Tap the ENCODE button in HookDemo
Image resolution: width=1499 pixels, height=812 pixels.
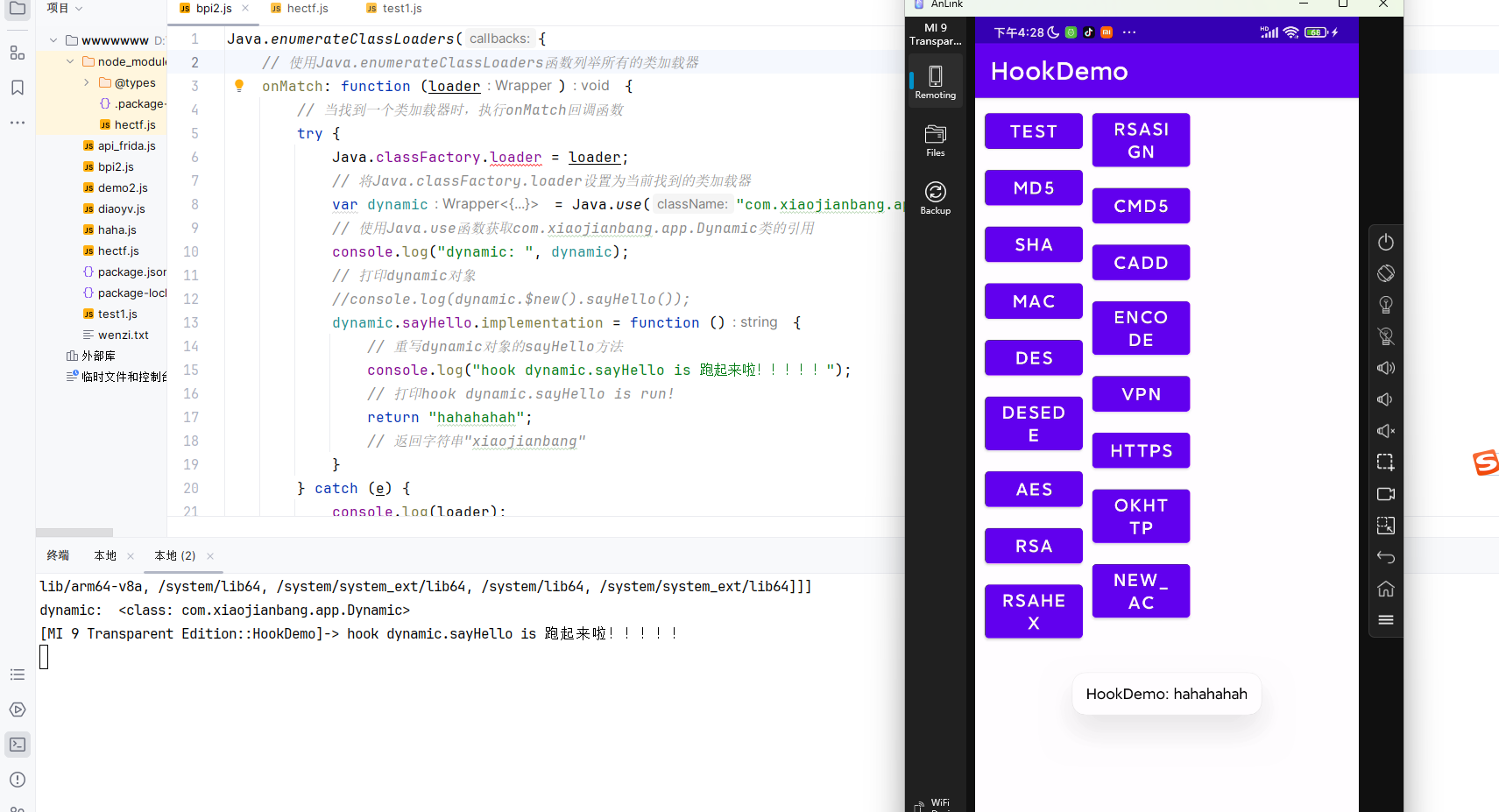point(1141,328)
